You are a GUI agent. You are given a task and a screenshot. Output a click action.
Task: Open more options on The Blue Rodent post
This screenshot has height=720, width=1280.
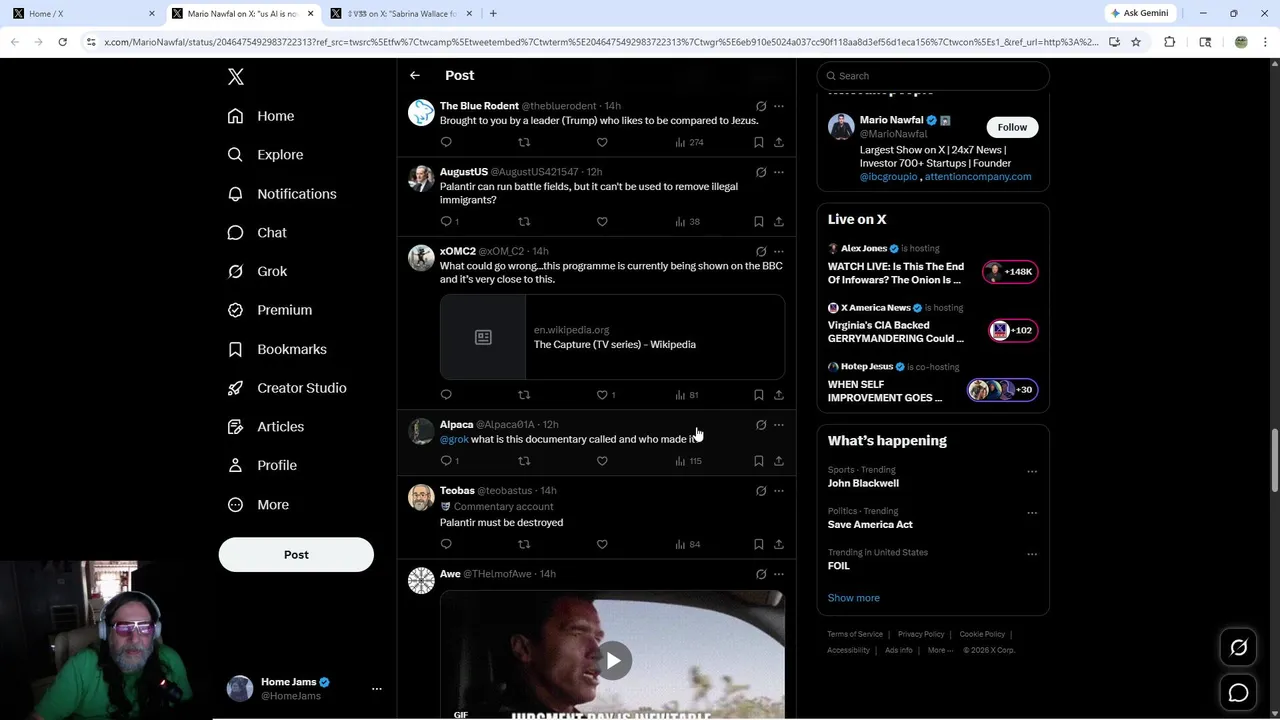click(779, 106)
